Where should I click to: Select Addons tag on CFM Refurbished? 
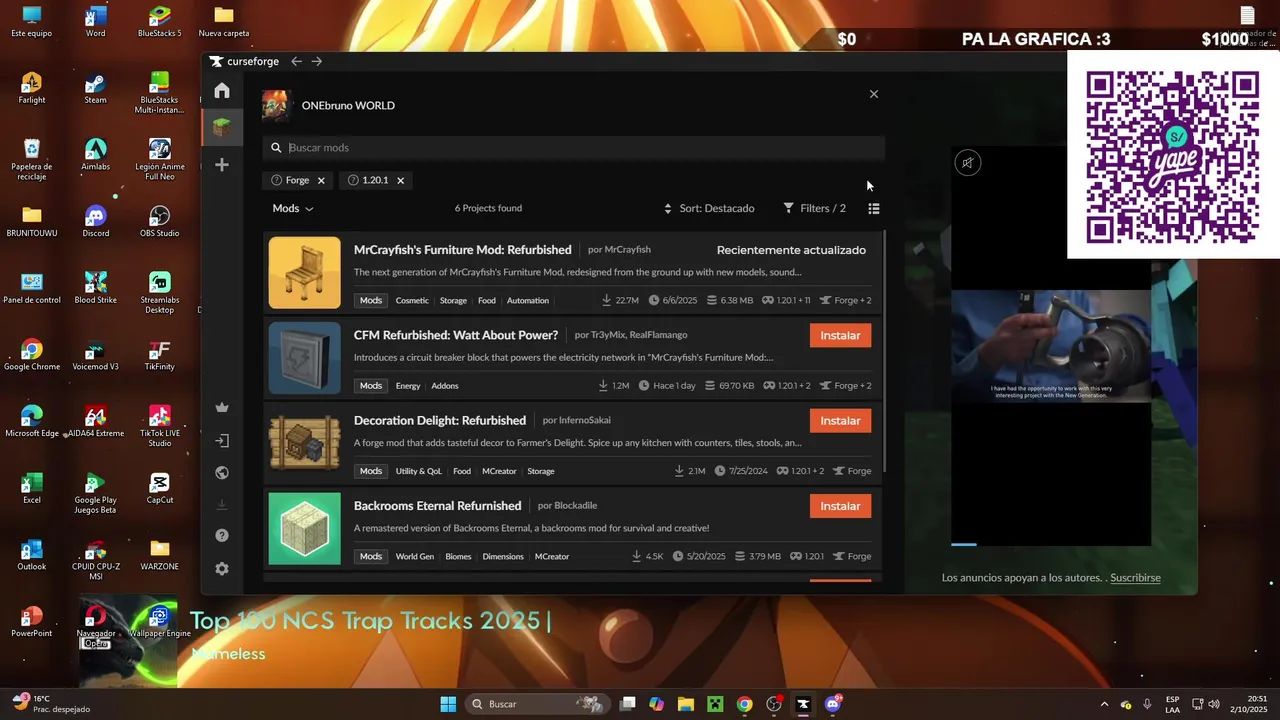pos(445,386)
